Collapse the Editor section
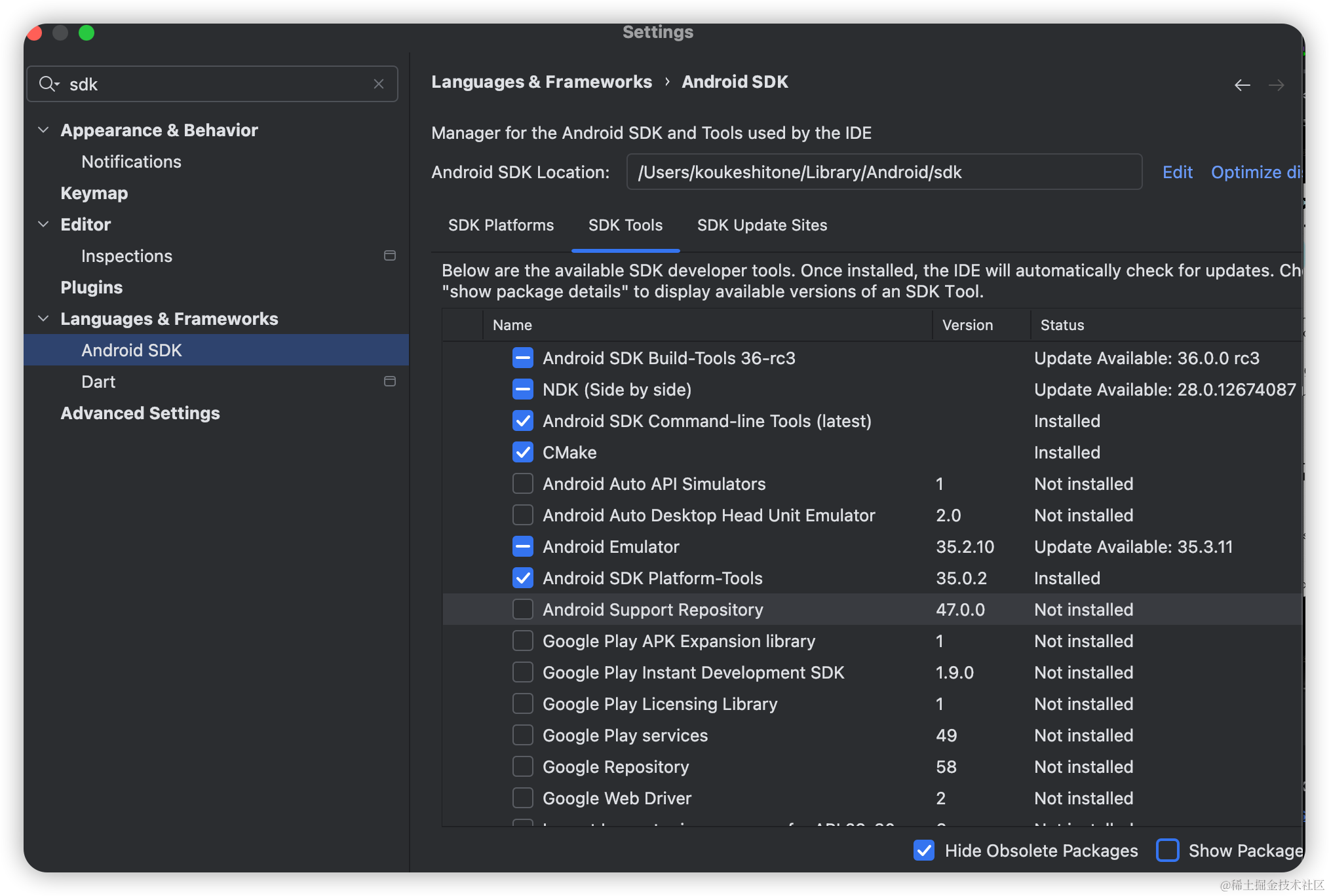Viewport: 1329px width, 896px height. tap(43, 224)
